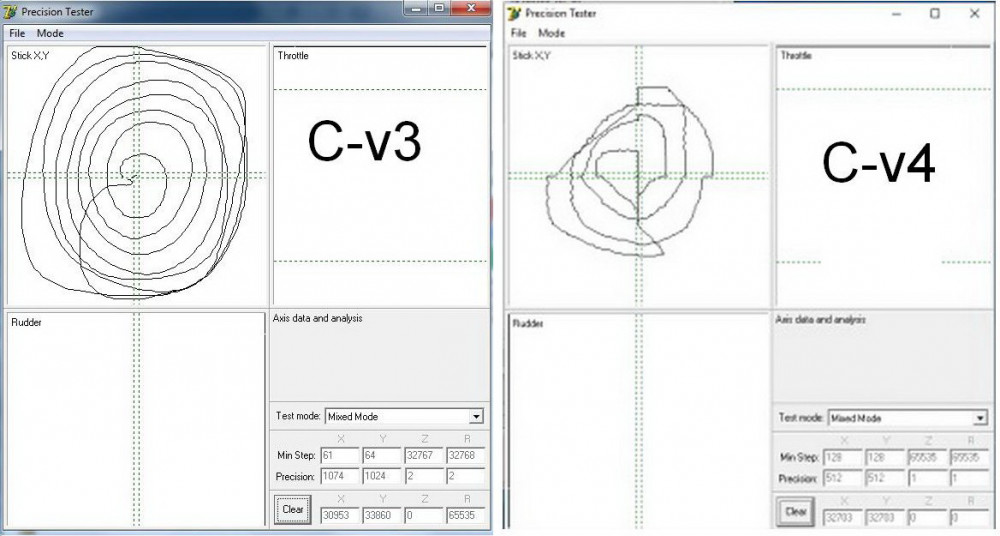
Task: Click the Precision Tester app icon in the left window's title bar
Action: point(10,11)
